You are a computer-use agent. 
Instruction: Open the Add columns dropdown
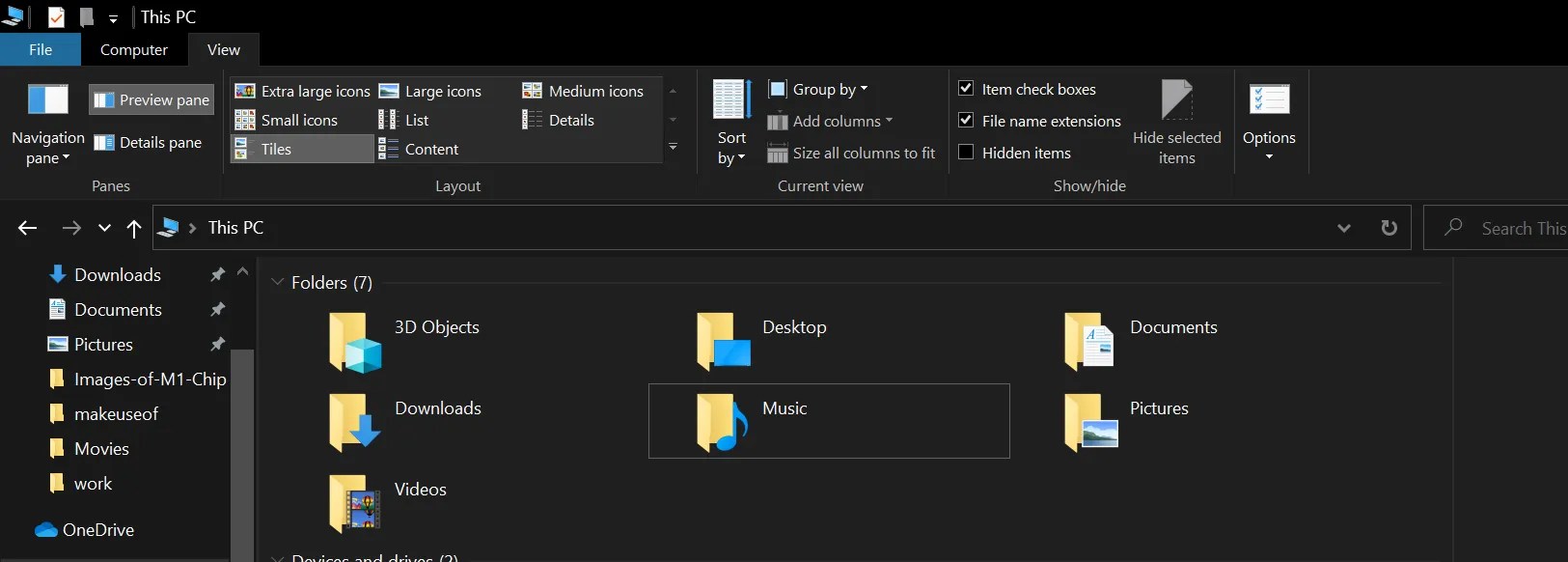tap(831, 121)
